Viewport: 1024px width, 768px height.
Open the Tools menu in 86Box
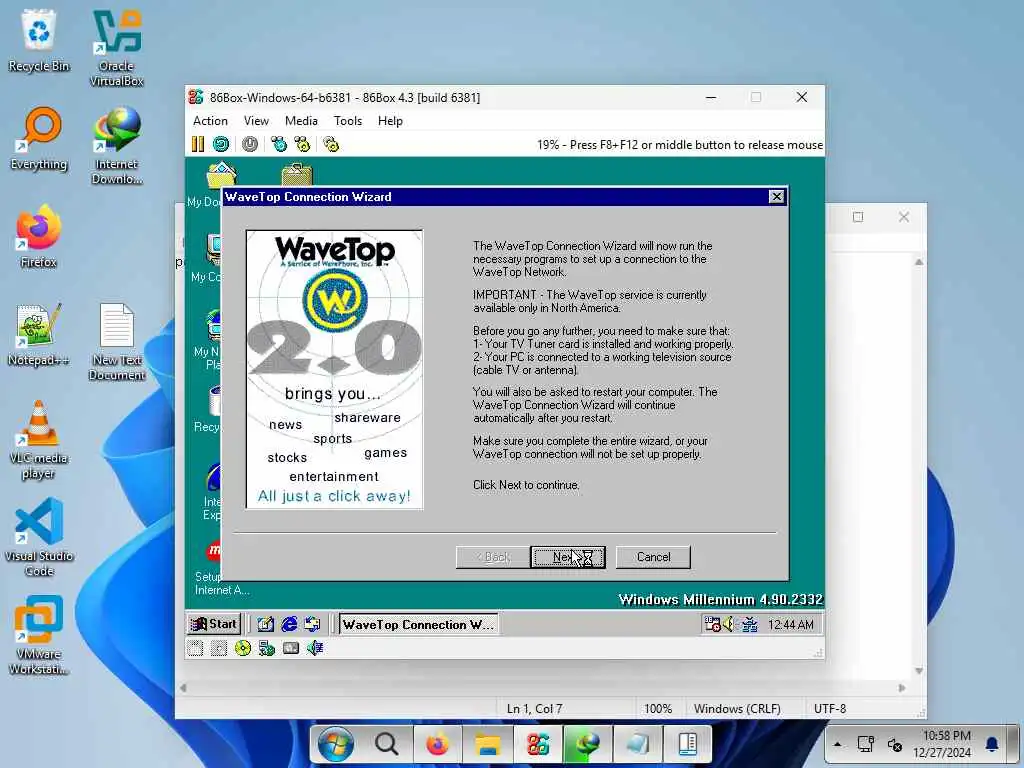point(347,121)
